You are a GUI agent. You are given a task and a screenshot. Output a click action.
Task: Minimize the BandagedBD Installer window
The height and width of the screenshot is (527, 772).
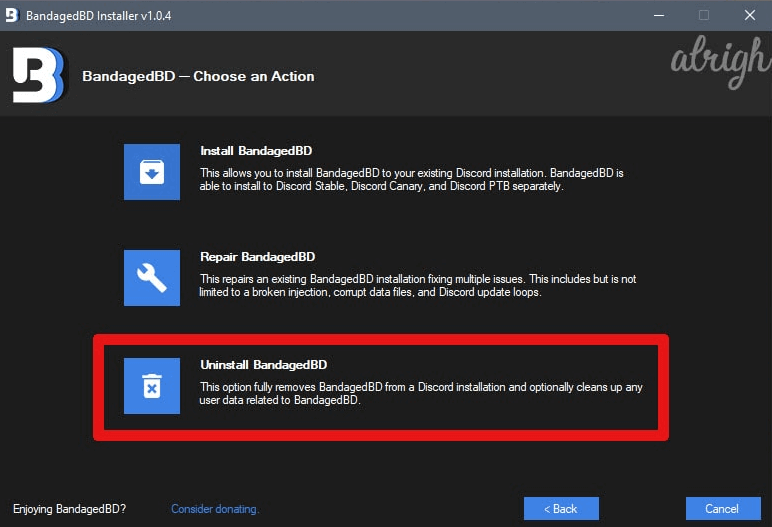click(659, 15)
